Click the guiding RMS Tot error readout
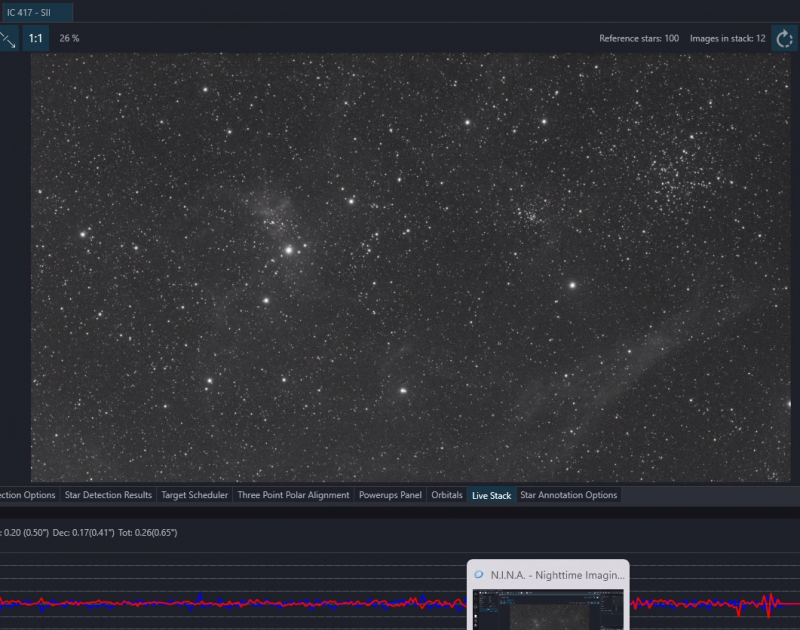Screen dimensions: 800x630 [x=147, y=533]
